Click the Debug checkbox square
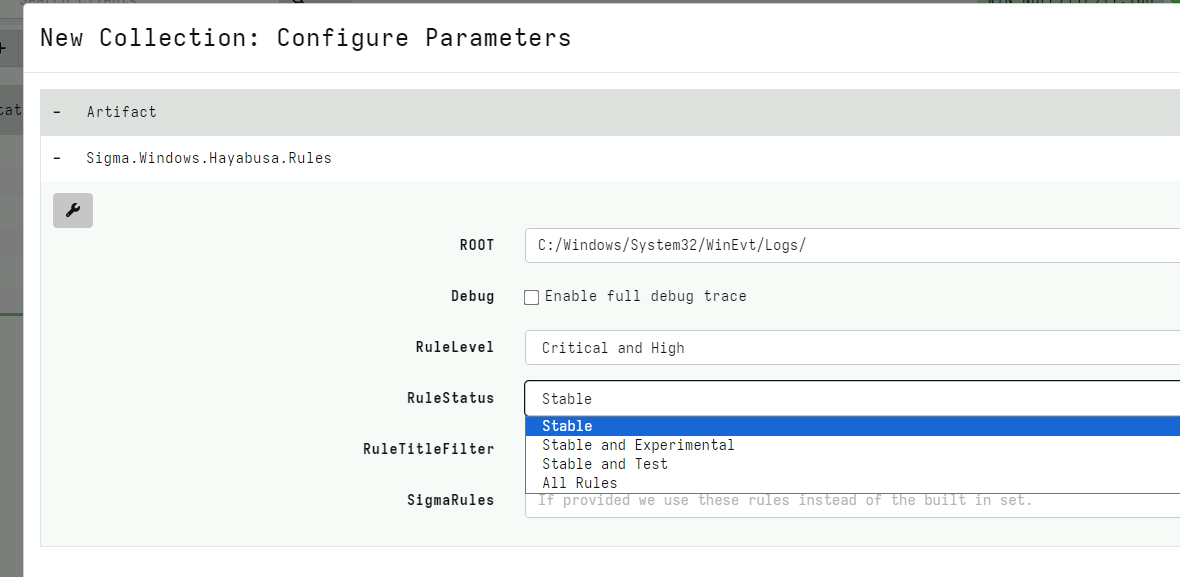This screenshot has width=1180, height=577. point(531,296)
